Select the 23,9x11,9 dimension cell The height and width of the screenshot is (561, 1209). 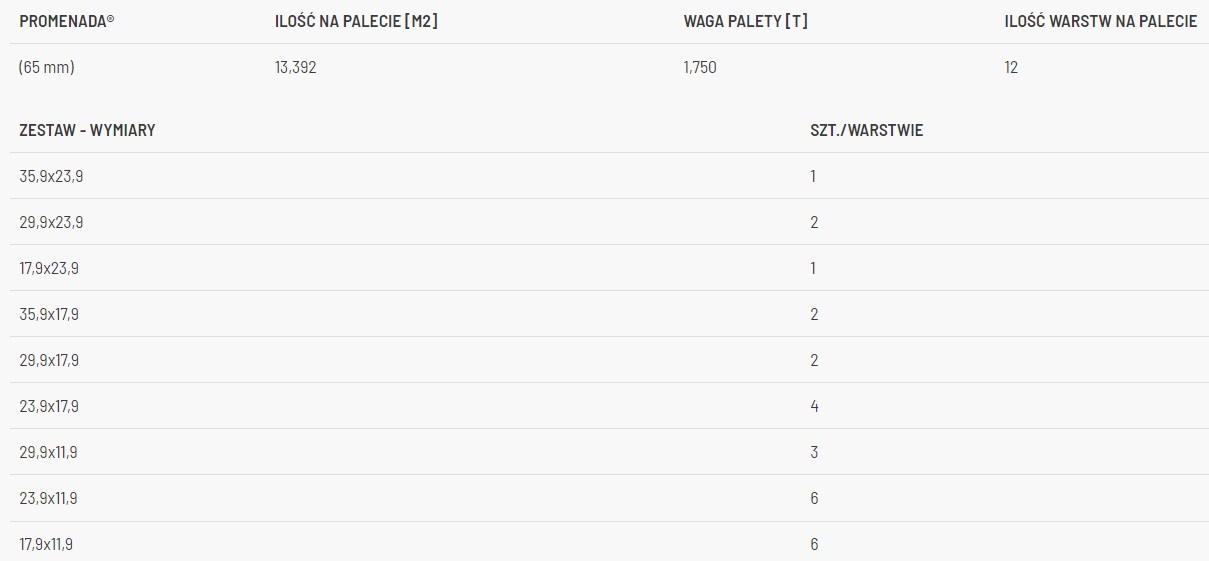(x=48, y=498)
